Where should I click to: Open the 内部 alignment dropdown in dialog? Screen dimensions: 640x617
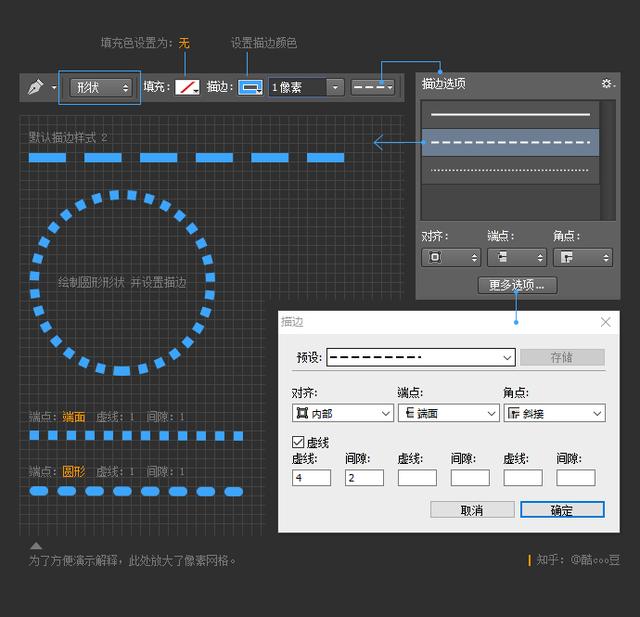click(343, 413)
